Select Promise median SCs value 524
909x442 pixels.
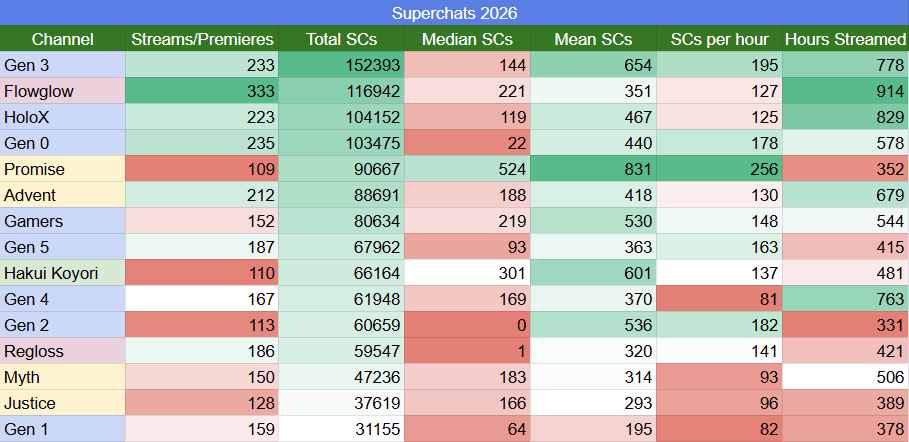[x=467, y=169]
